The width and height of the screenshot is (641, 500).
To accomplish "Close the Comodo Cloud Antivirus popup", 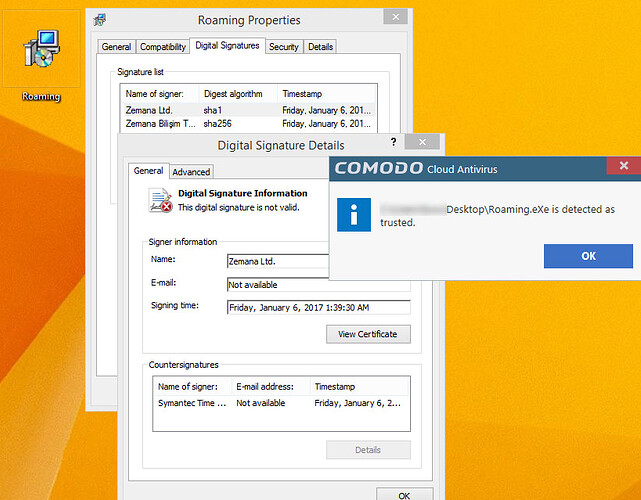I will coord(623,165).
